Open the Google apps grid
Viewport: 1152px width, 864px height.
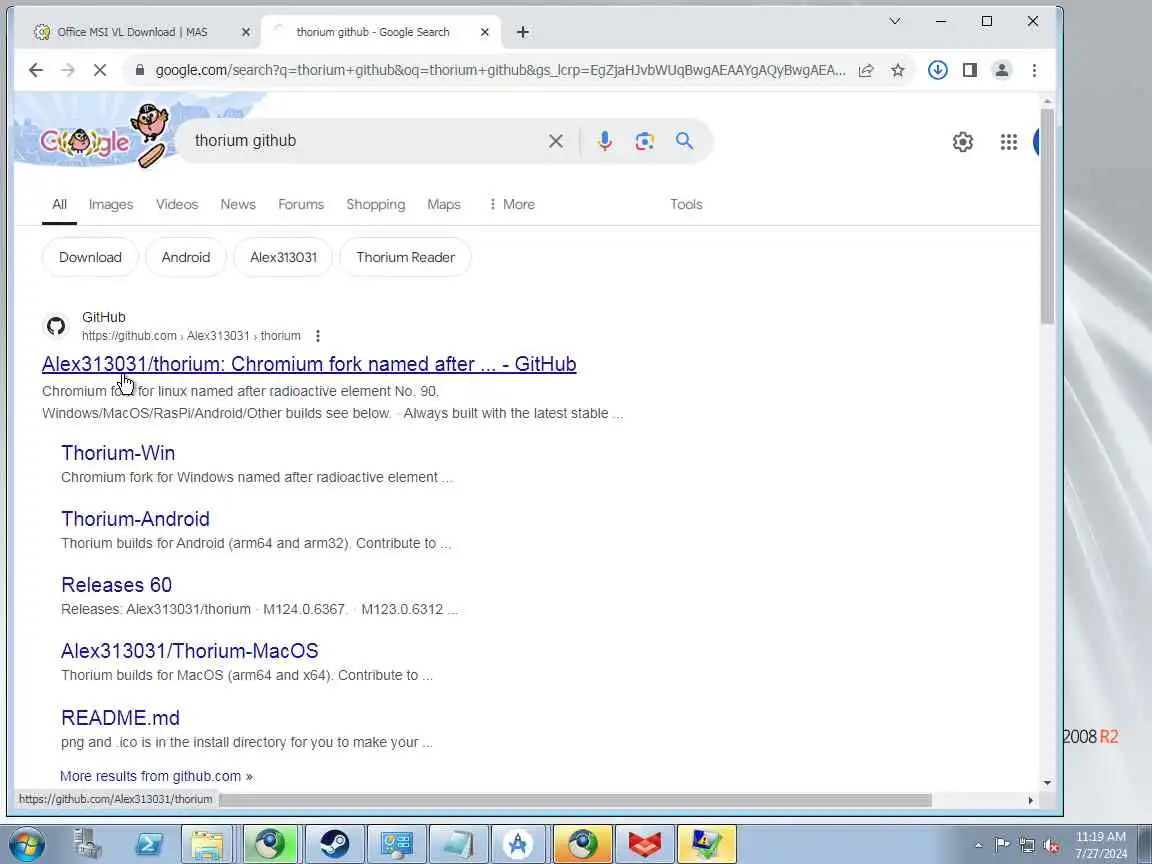(1009, 142)
